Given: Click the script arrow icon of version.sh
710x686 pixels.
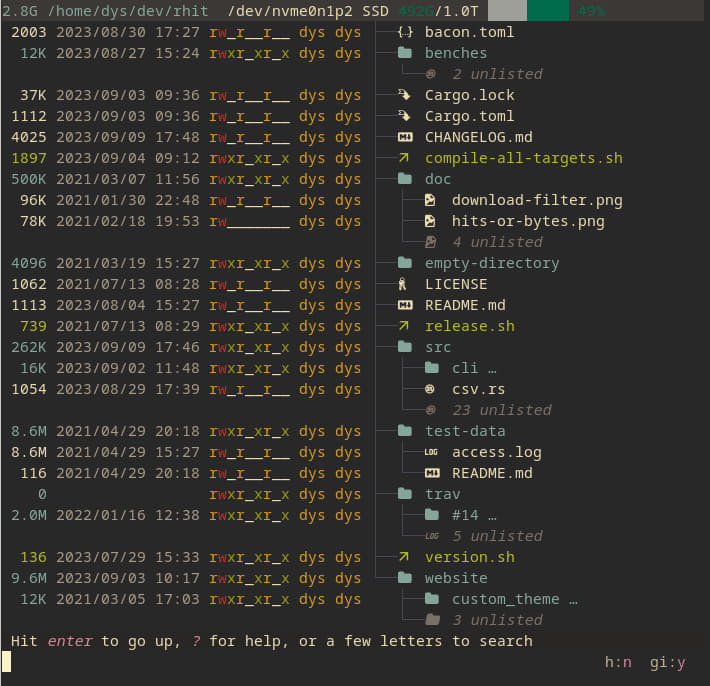Looking at the screenshot, I should point(403,556).
